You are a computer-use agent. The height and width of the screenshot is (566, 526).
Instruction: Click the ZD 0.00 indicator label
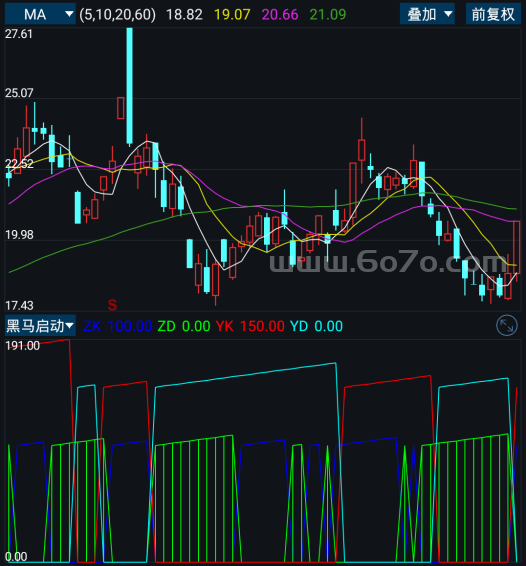click(184, 326)
